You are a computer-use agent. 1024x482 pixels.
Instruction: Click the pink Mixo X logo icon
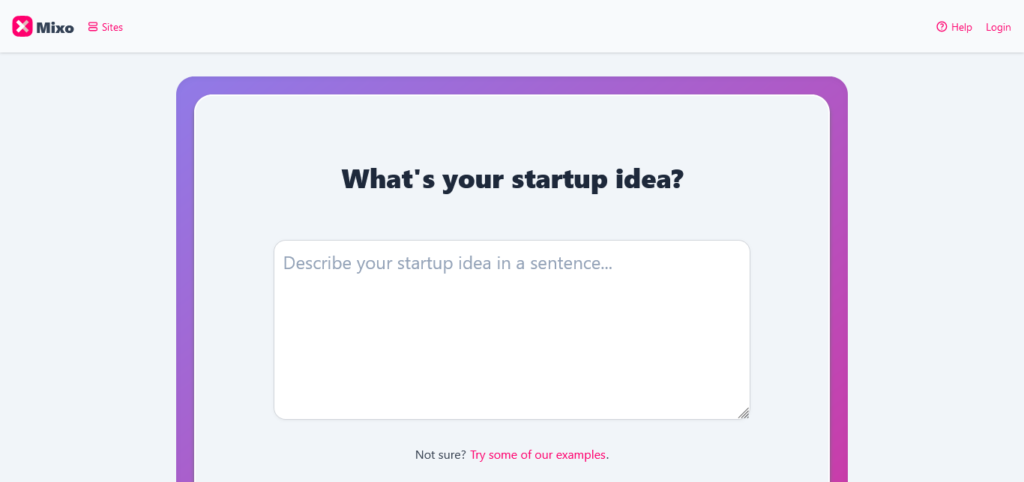click(x=22, y=27)
